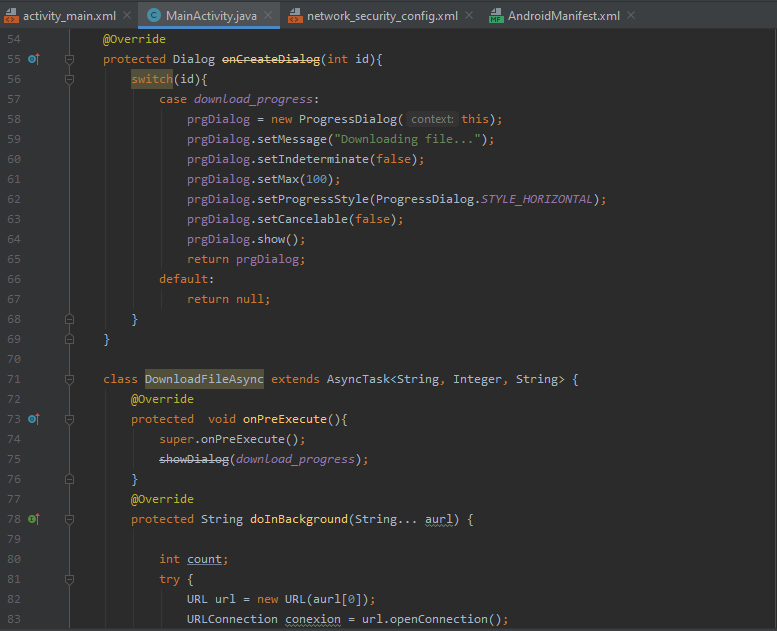777x631 pixels.
Task: Close the network_security_config.xml tab
Action: pyautogui.click(x=469, y=15)
